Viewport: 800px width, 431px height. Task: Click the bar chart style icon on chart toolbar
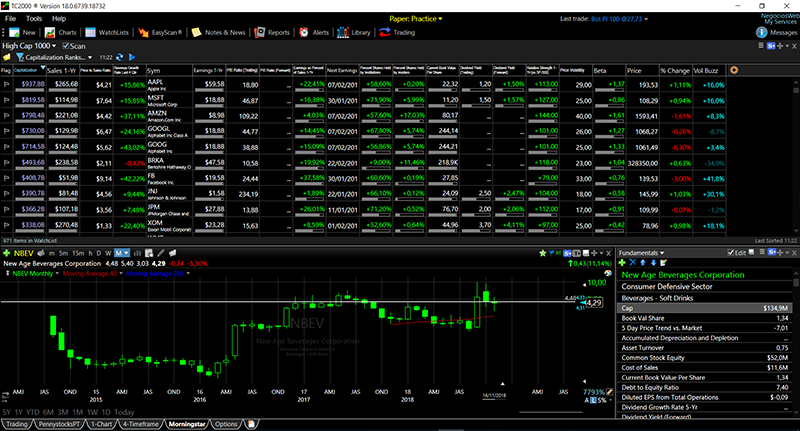[137, 253]
